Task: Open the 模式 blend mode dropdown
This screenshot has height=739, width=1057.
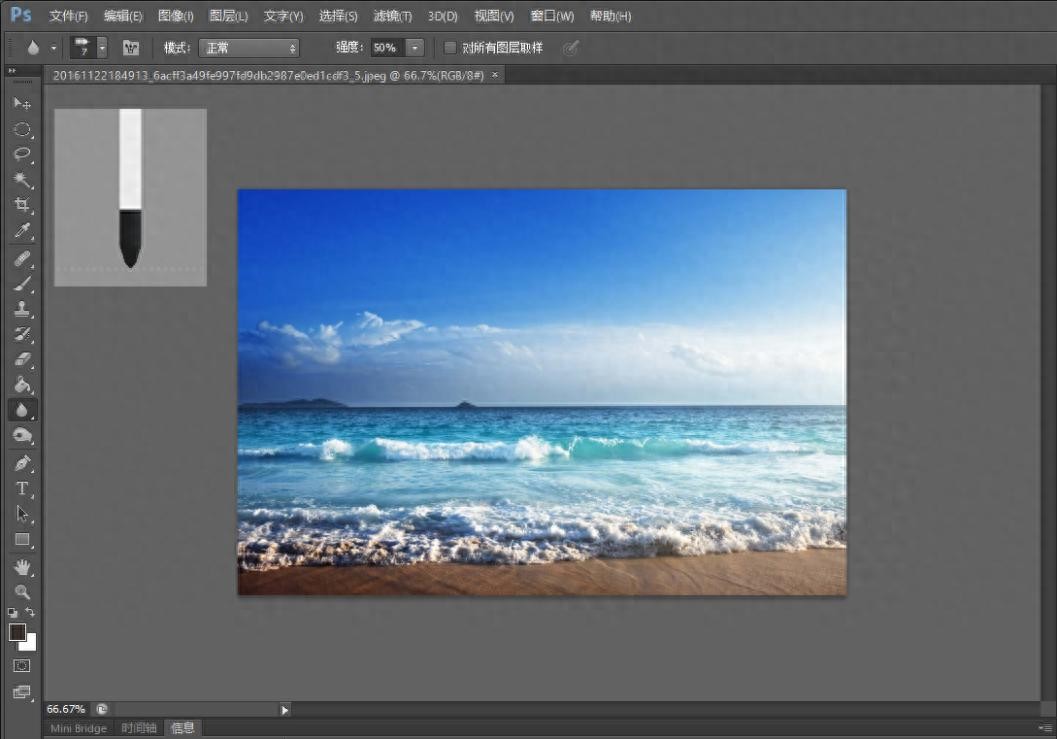Action: [x=249, y=47]
